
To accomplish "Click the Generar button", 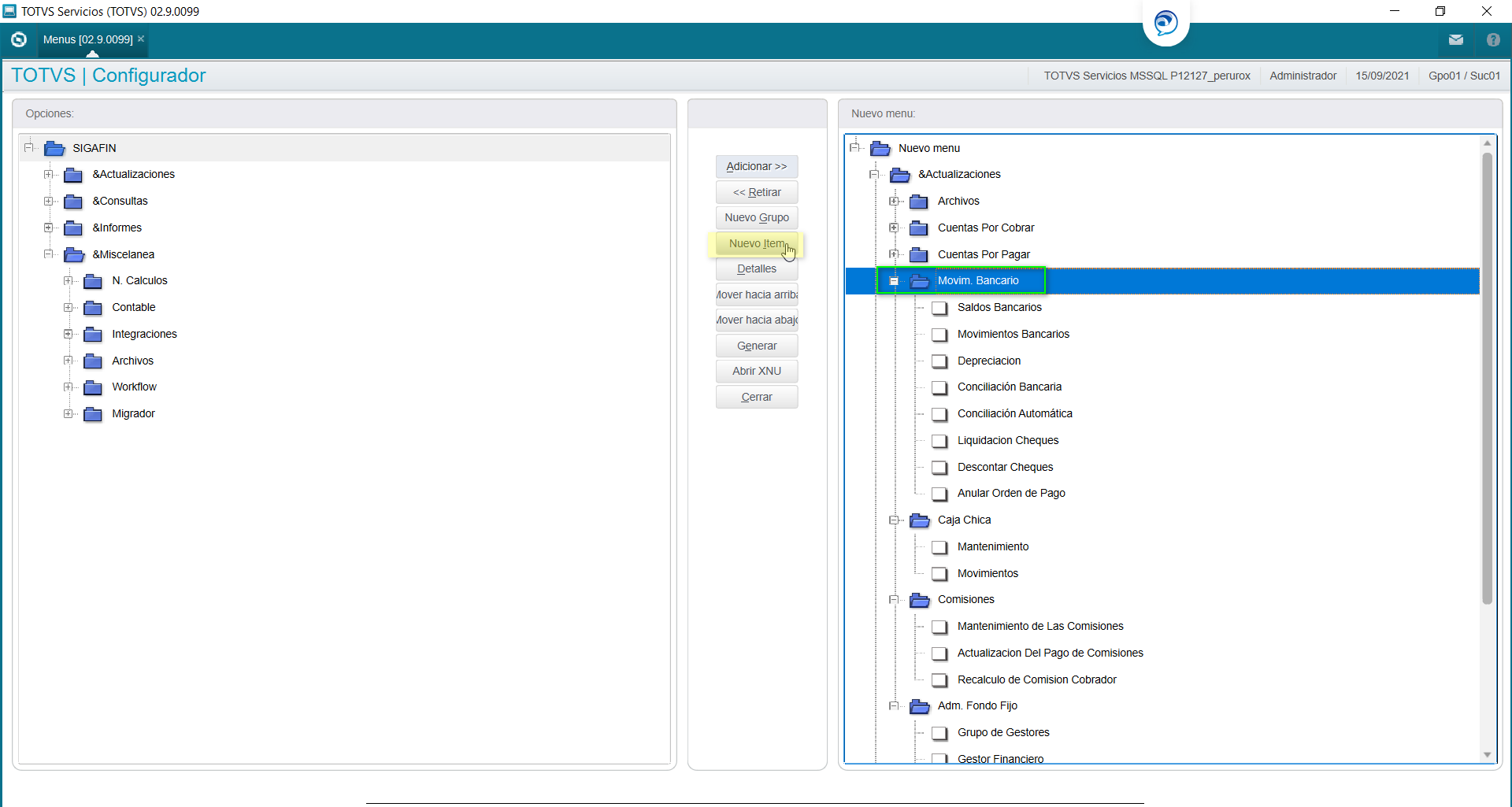I will (x=757, y=346).
